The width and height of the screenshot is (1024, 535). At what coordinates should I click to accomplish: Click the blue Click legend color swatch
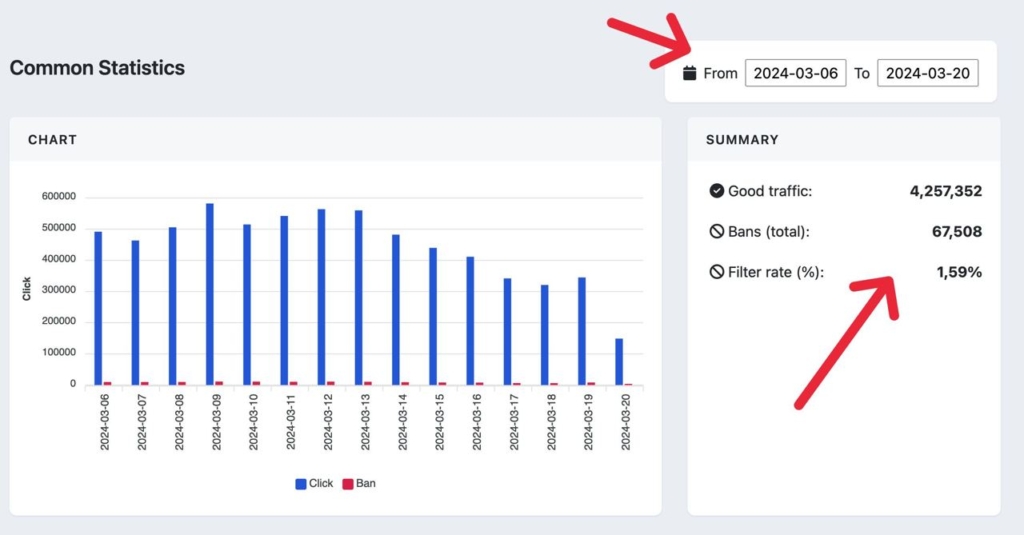coord(301,484)
